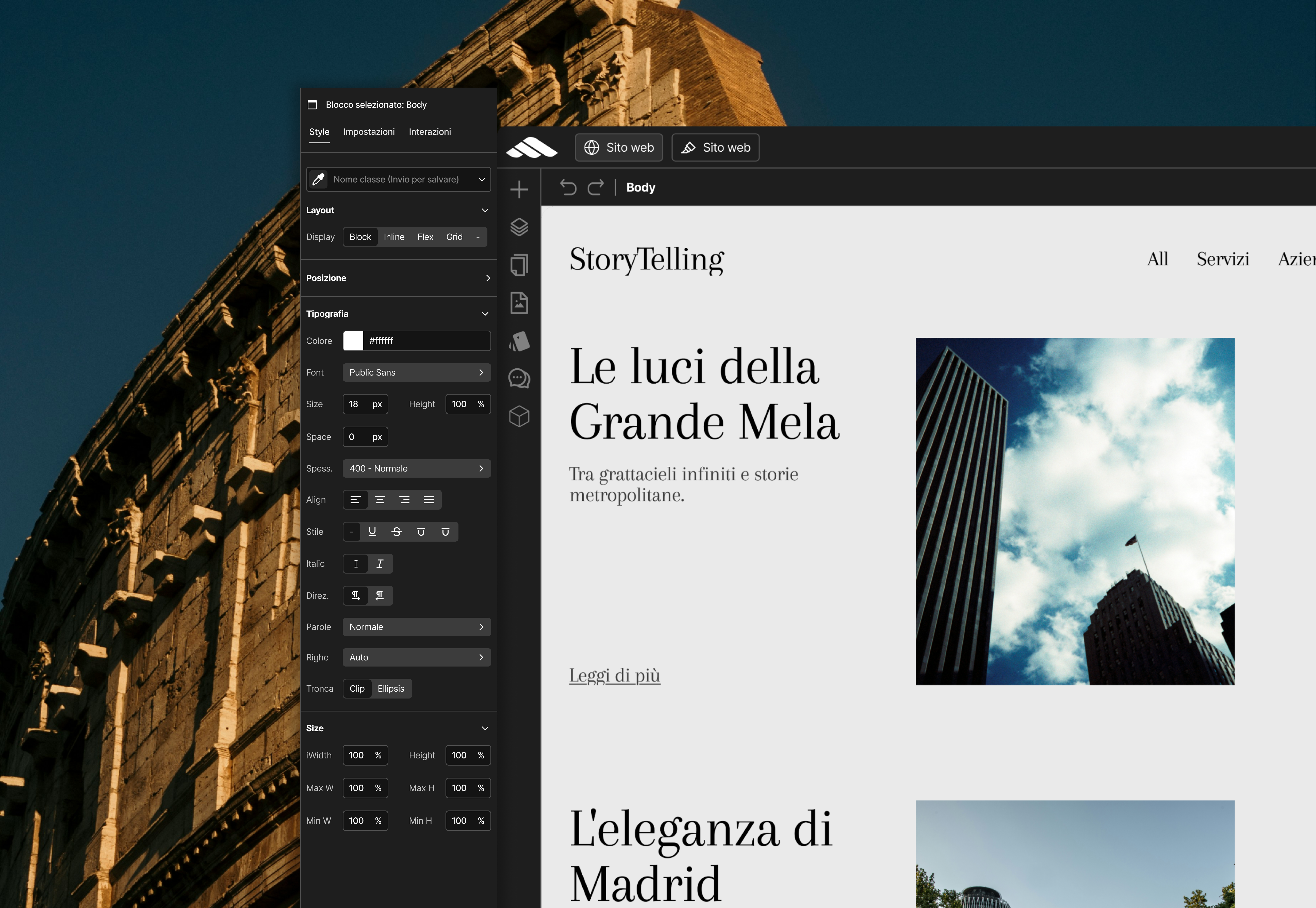Viewport: 1316px width, 908px height.
Task: Select Clip truncation option
Action: pyautogui.click(x=357, y=688)
